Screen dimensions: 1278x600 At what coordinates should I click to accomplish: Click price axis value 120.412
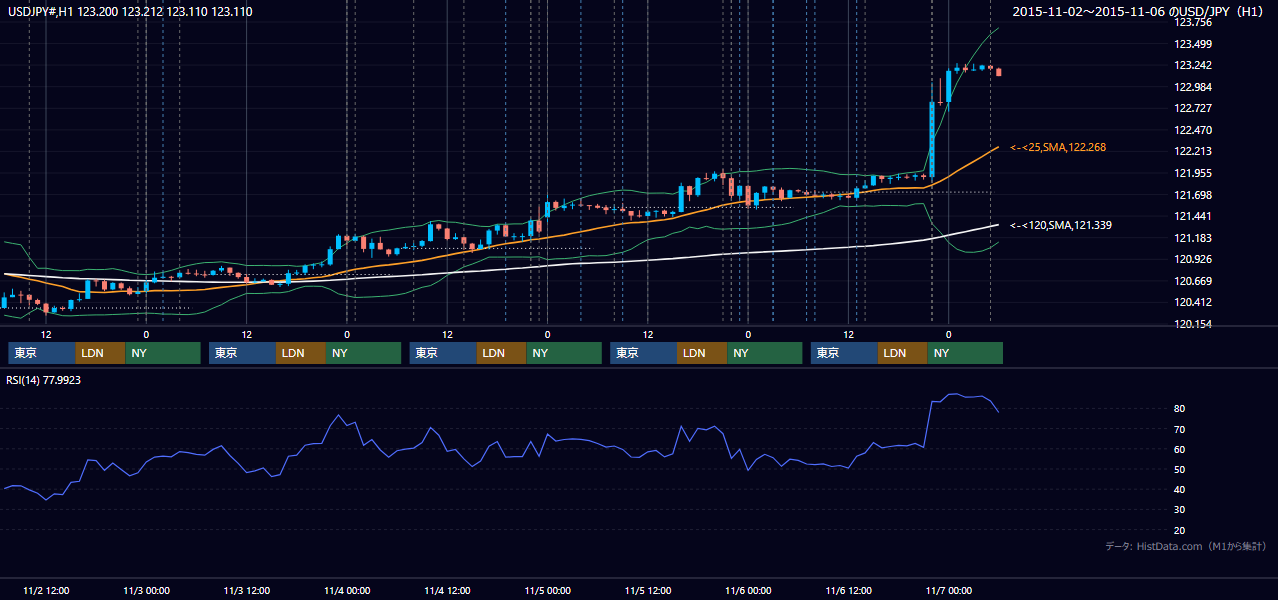[x=1194, y=302]
